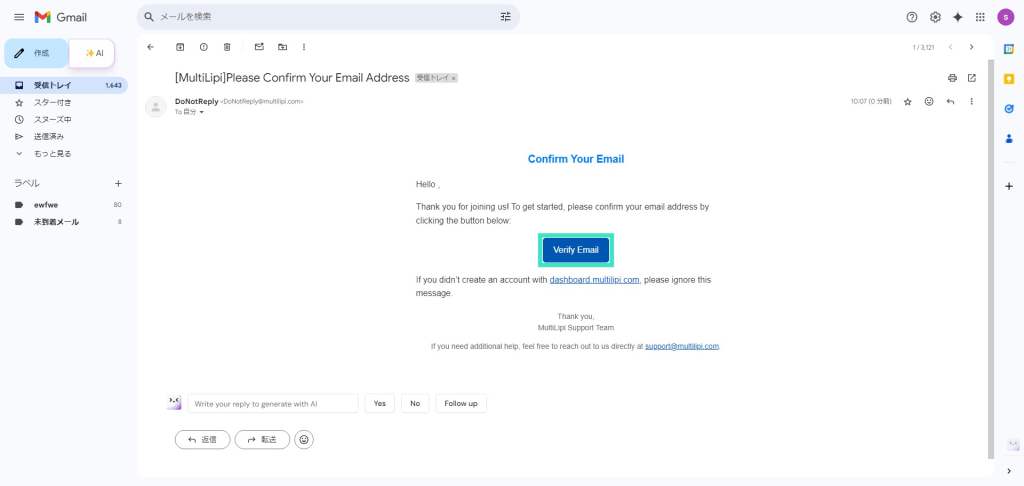The width and height of the screenshot is (1024, 486).
Task: Click the Verify Email button
Action: point(575,250)
